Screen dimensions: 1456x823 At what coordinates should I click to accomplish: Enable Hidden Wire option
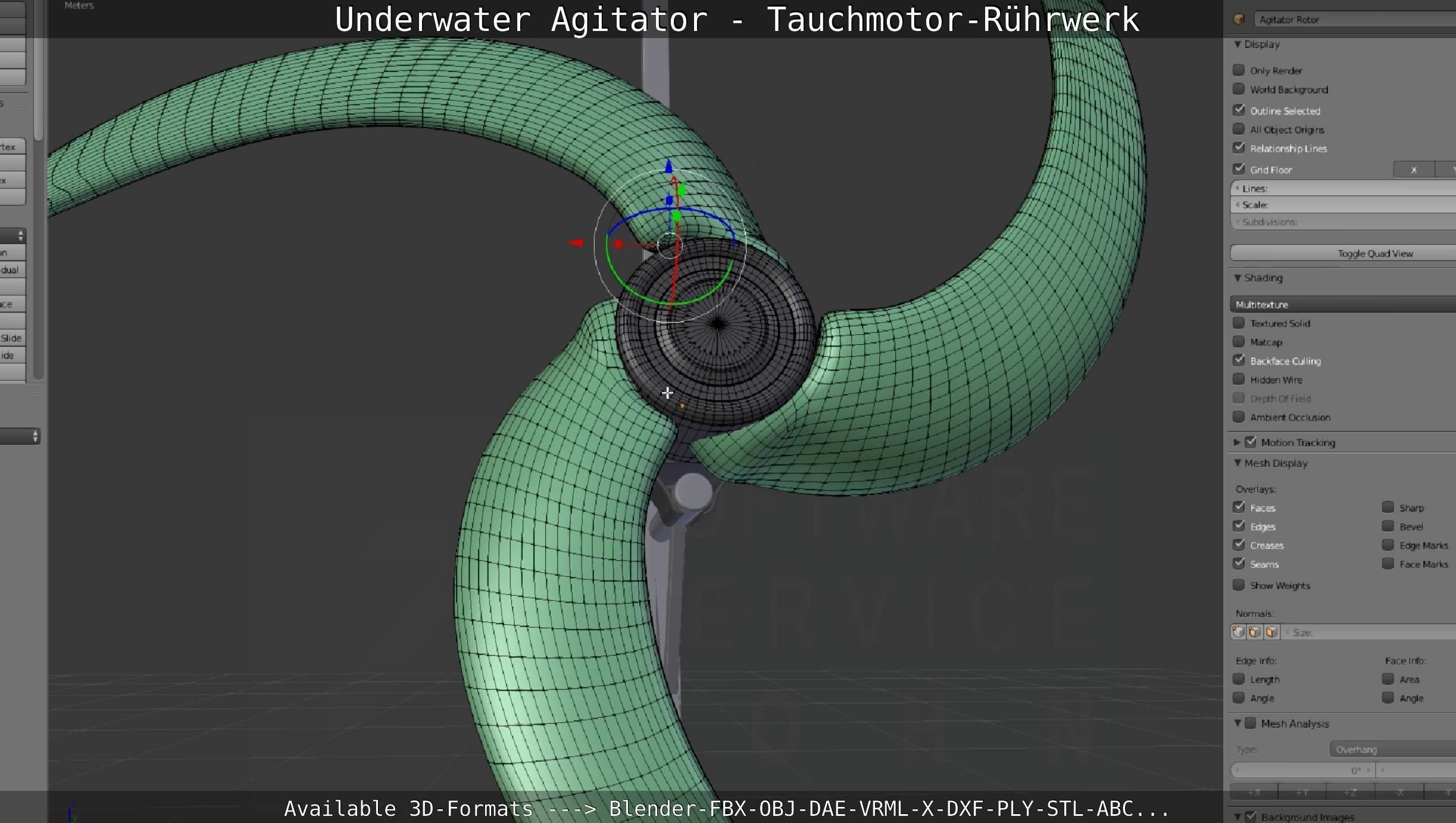[x=1239, y=379]
